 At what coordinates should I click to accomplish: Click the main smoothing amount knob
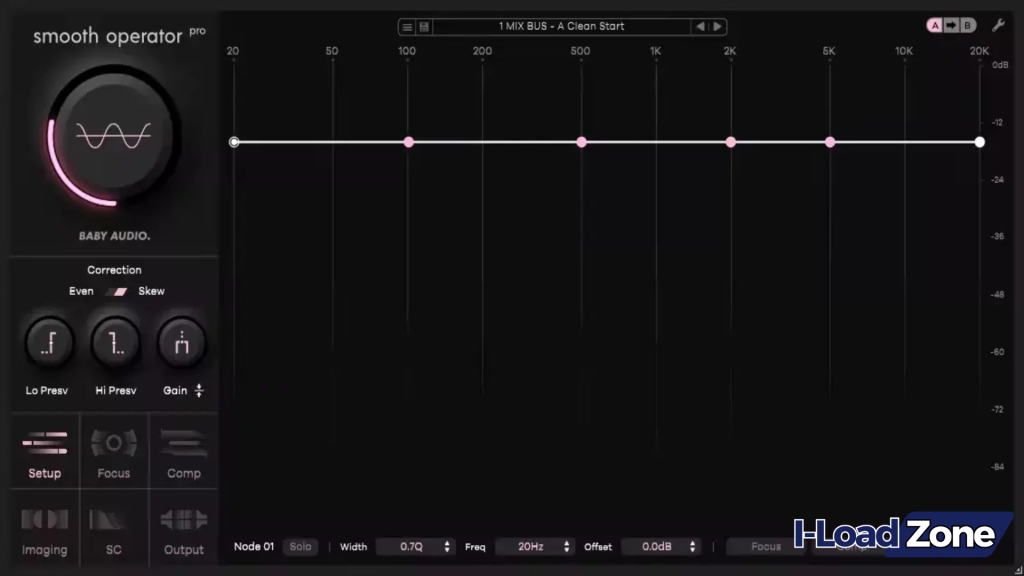click(x=114, y=136)
